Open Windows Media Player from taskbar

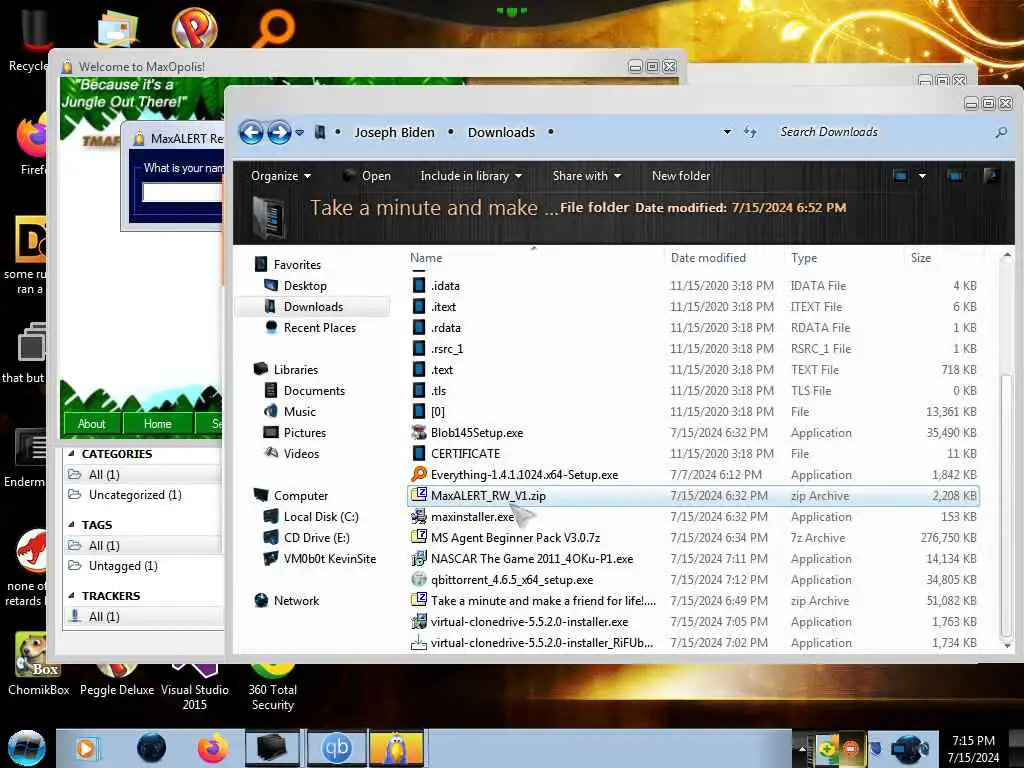(x=86, y=748)
